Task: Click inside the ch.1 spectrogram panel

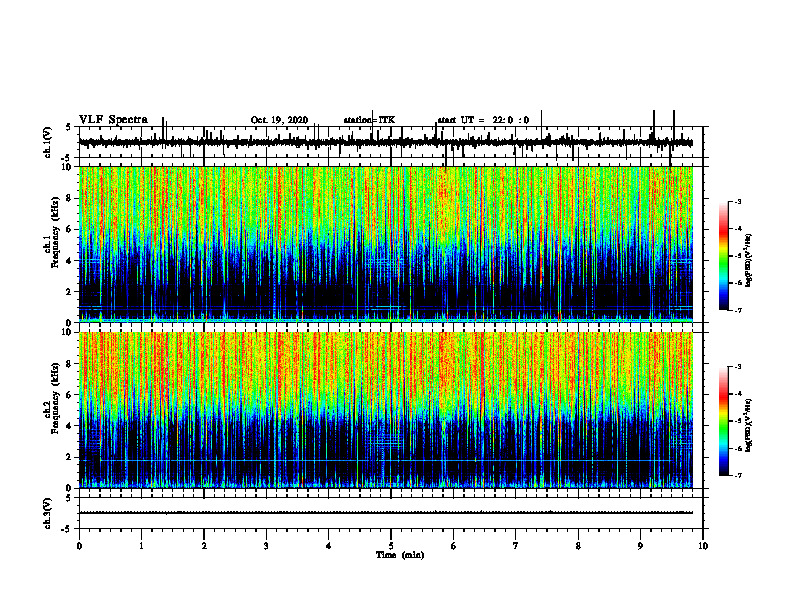Action: click(386, 244)
